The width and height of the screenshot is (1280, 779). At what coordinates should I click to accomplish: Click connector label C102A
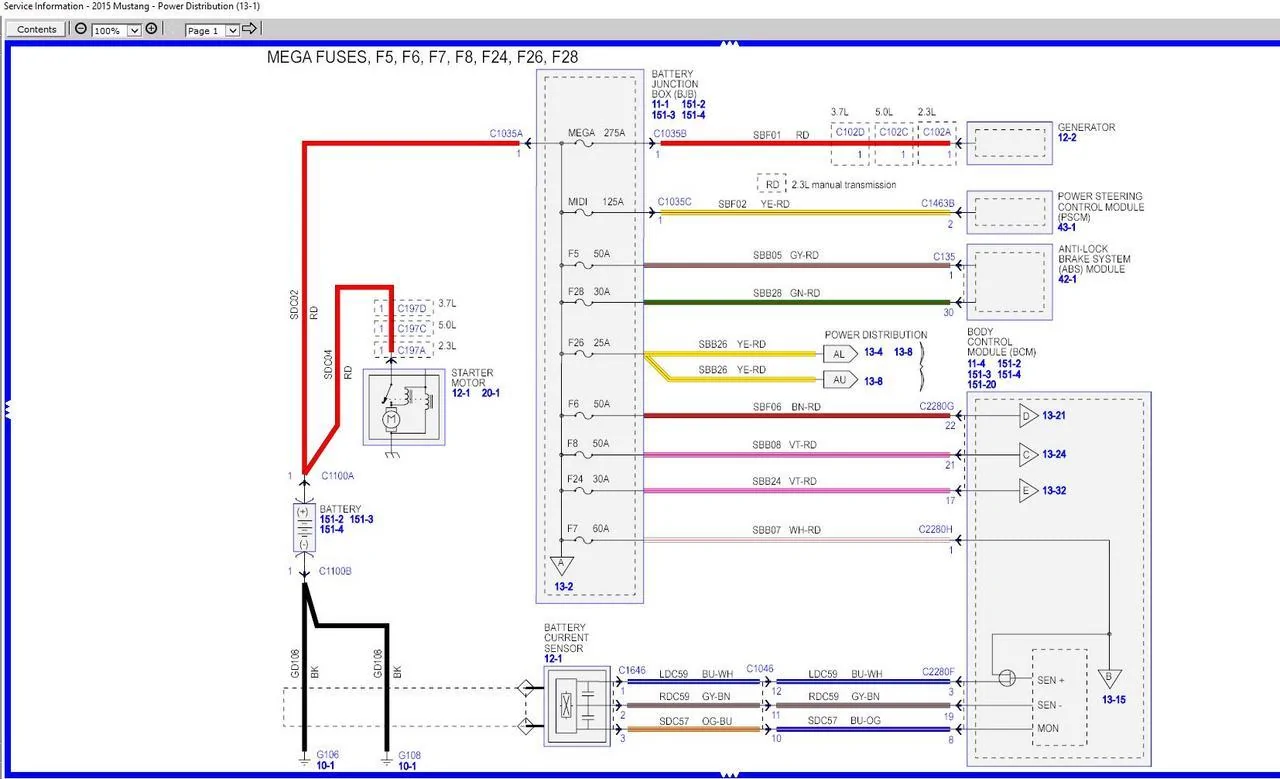pyautogui.click(x=936, y=131)
